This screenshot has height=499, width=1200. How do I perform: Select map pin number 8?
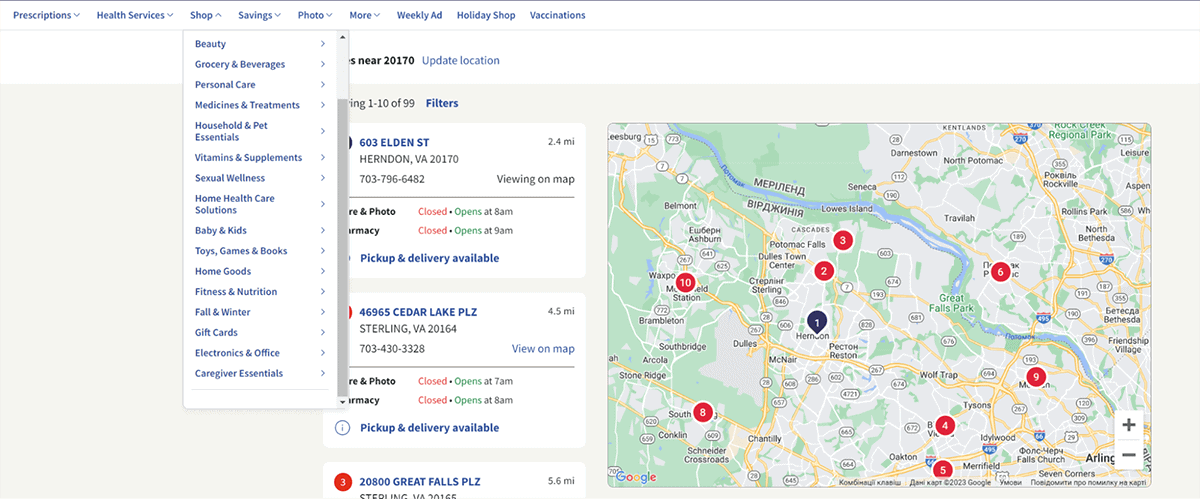click(x=703, y=411)
